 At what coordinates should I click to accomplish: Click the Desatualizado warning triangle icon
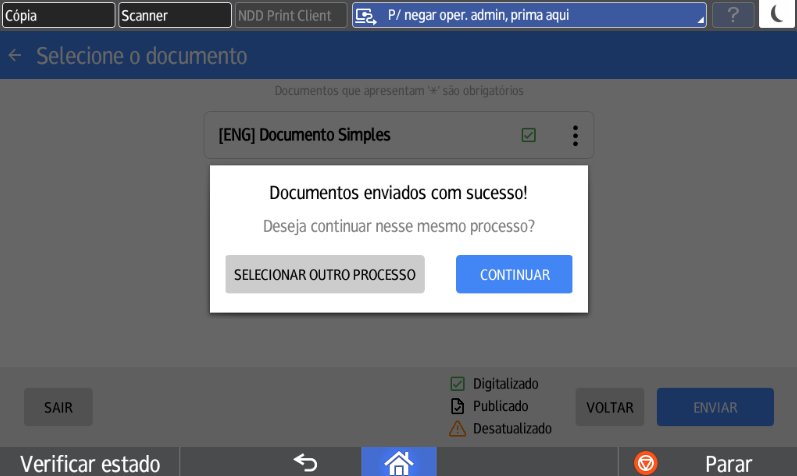(x=457, y=428)
